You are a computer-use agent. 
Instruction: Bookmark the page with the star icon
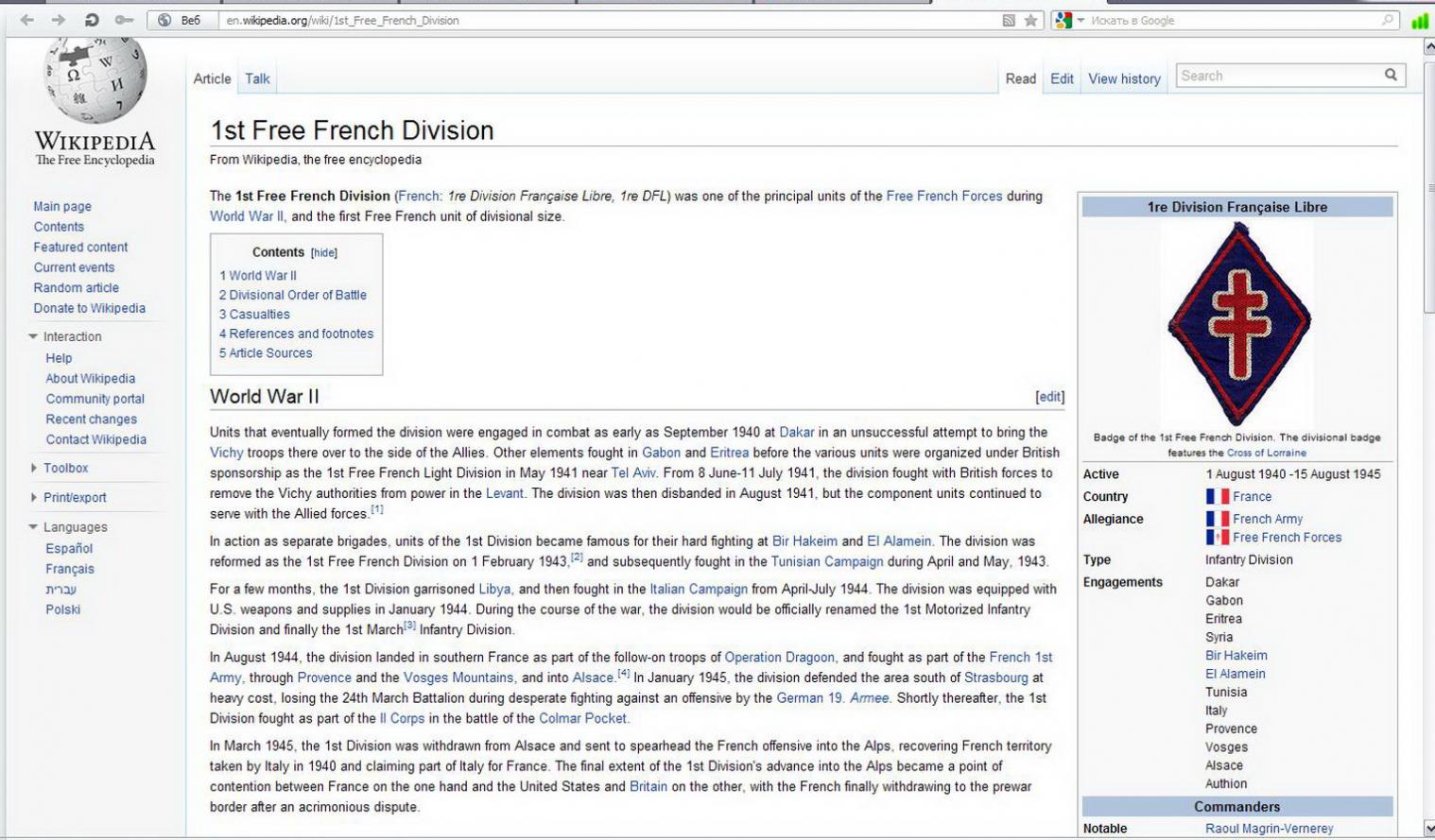(x=1031, y=20)
